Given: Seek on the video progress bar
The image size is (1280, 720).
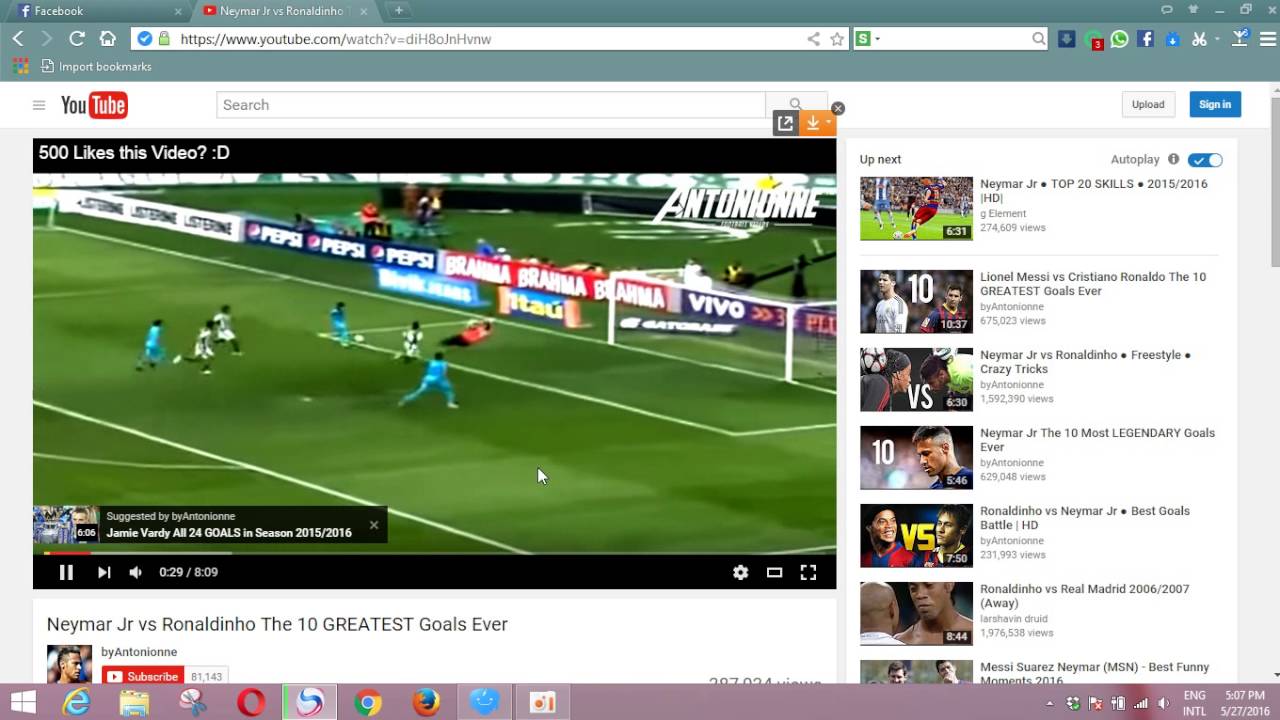Looking at the screenshot, I should coord(435,552).
